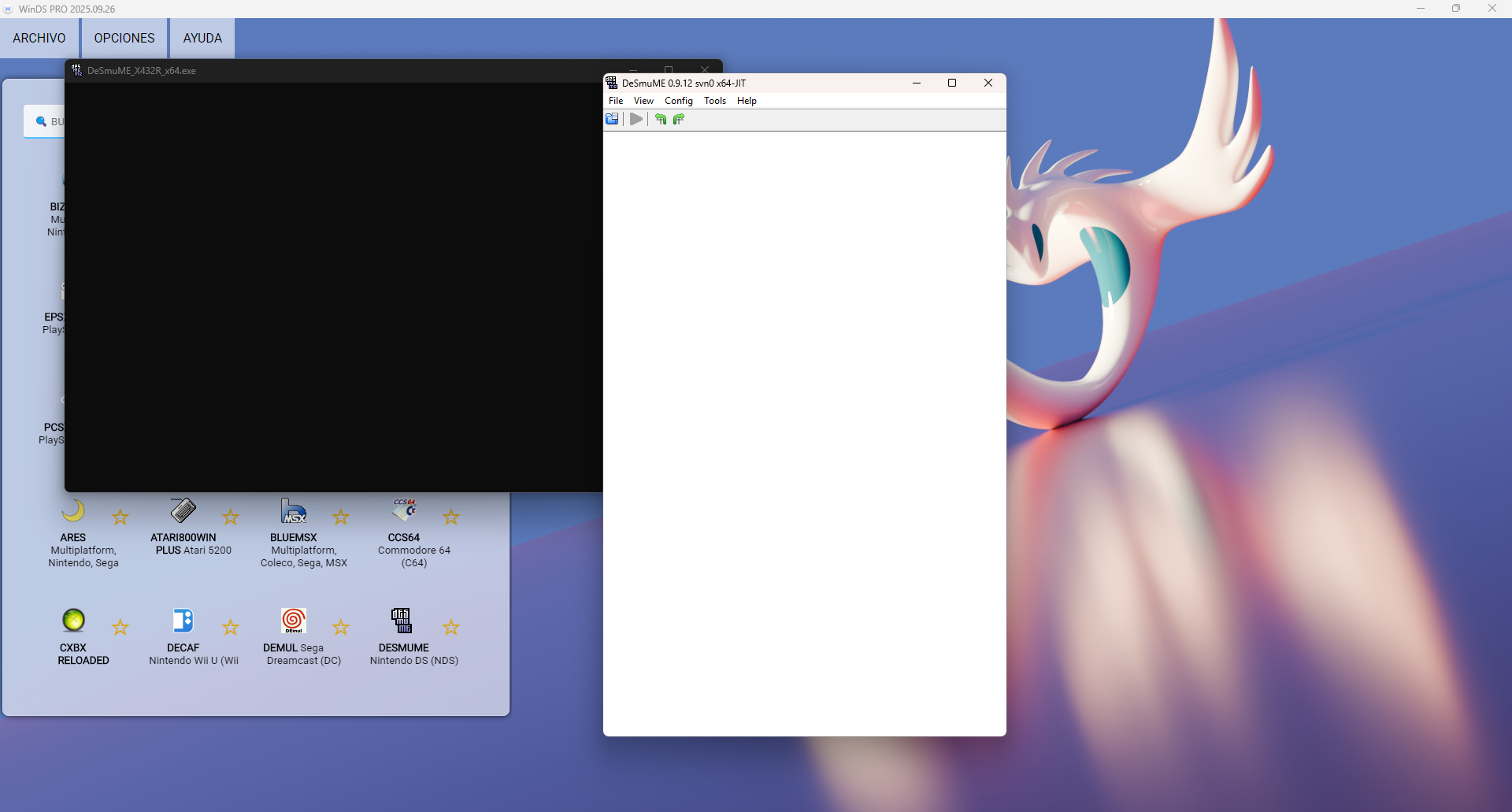
Task: Close the WinDS PRO main window
Action: coord(1492,9)
